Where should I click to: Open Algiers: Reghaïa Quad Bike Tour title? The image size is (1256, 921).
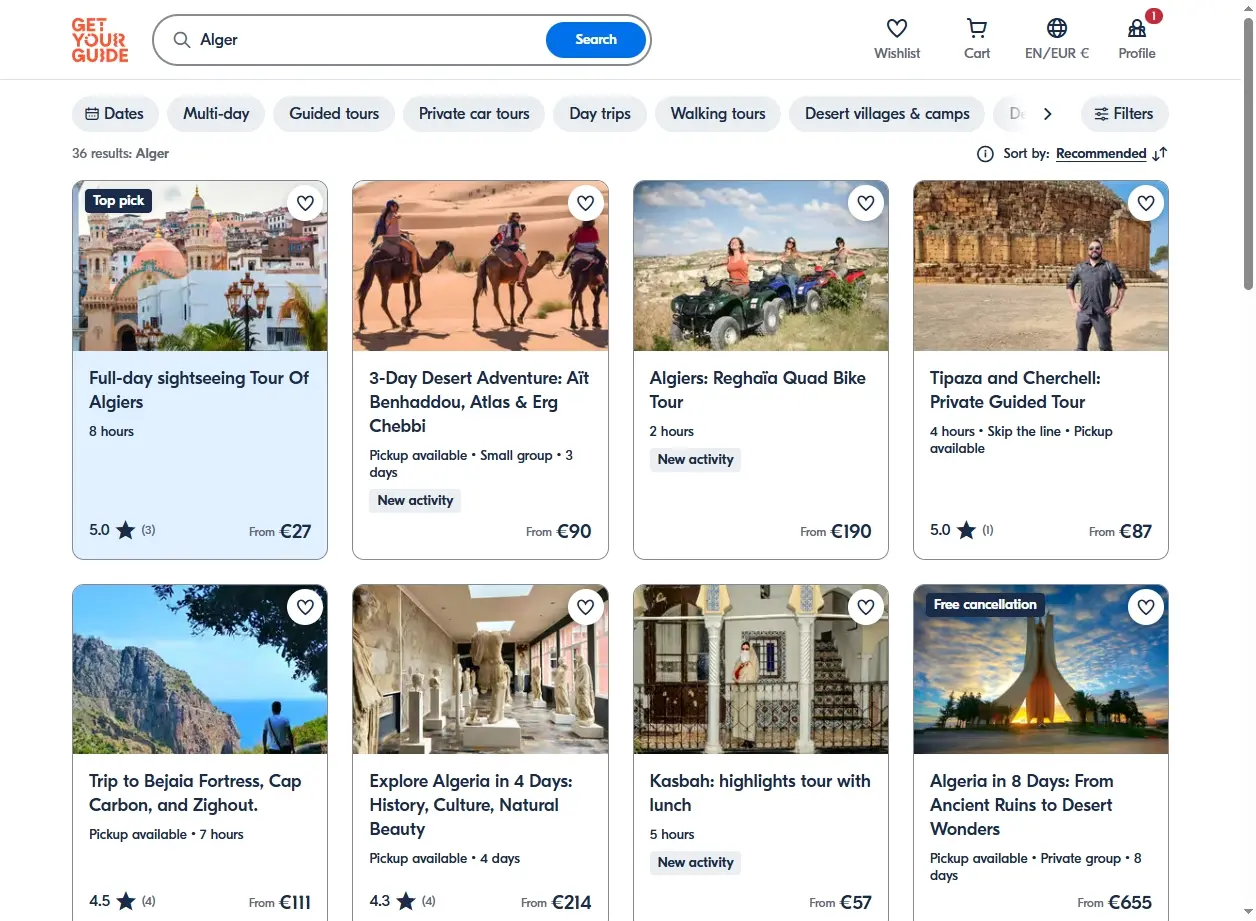758,390
